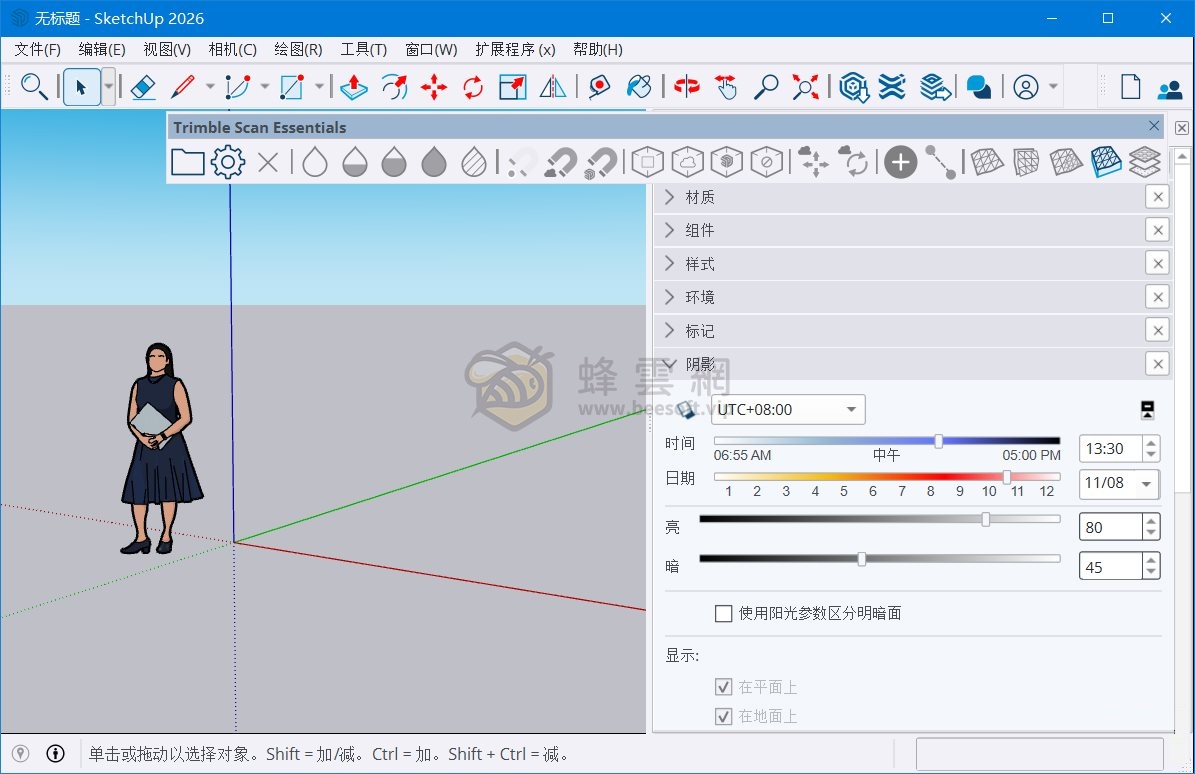Click the user account profile icon

(x=1026, y=87)
